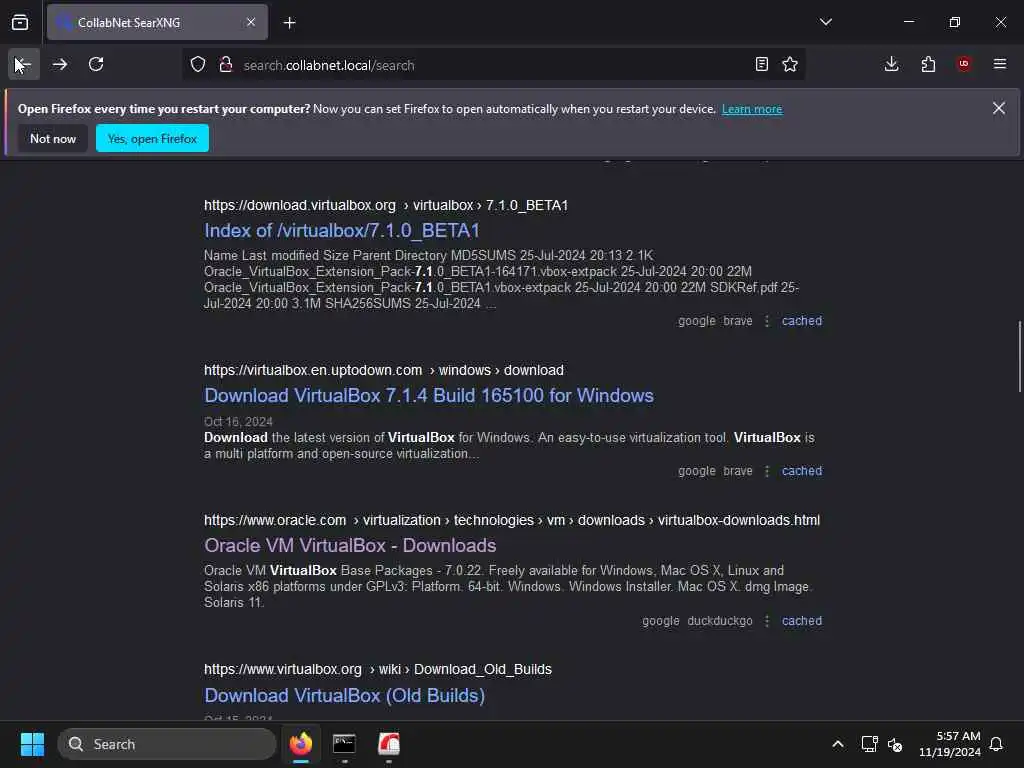Click the www.virtualbox.org wiki URL breadcrumb

pos(378,669)
